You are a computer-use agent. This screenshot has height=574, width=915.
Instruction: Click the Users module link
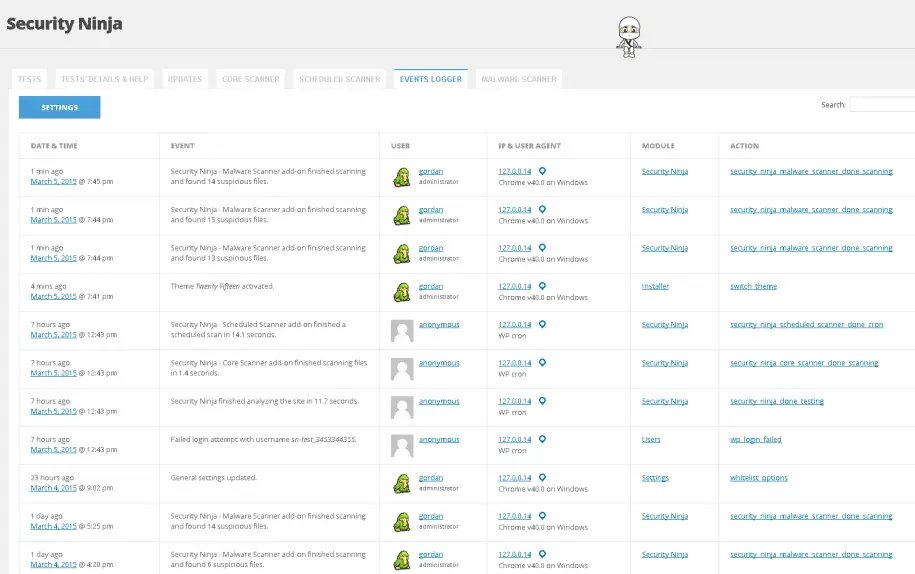coord(651,439)
